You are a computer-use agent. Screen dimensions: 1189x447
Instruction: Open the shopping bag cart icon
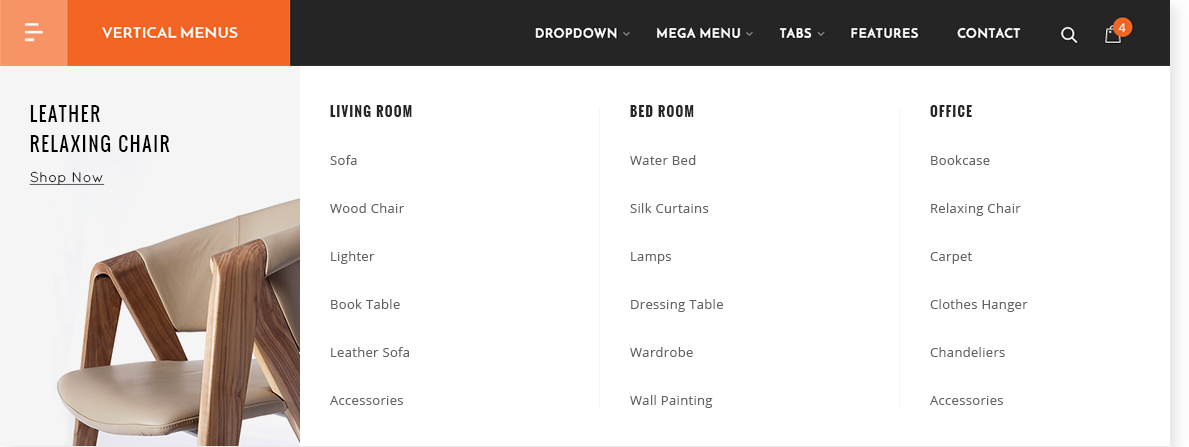[1112, 35]
